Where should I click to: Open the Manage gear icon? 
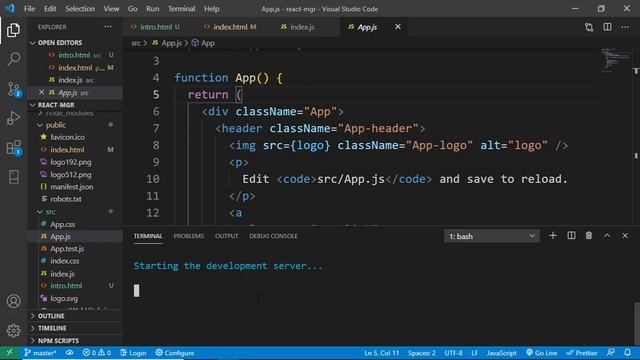pyautogui.click(x=13, y=330)
